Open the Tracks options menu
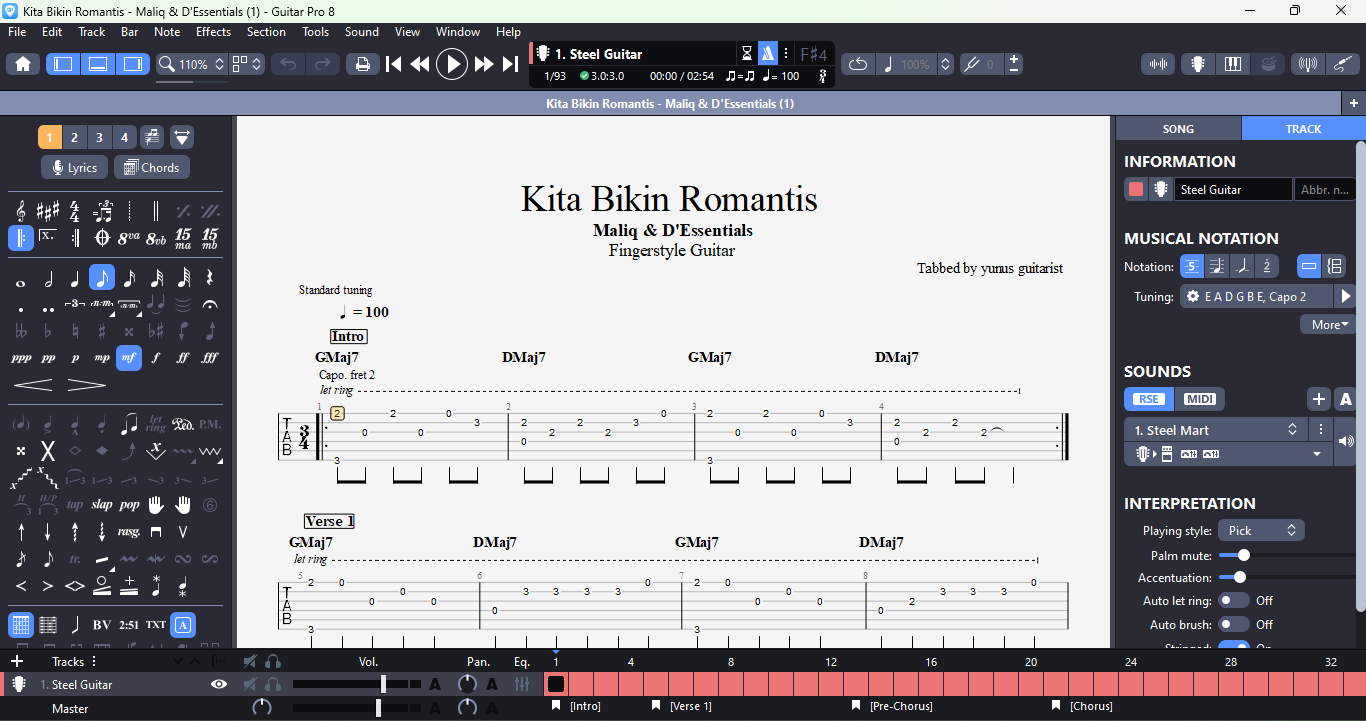Viewport: 1366px width, 721px height. [94, 661]
